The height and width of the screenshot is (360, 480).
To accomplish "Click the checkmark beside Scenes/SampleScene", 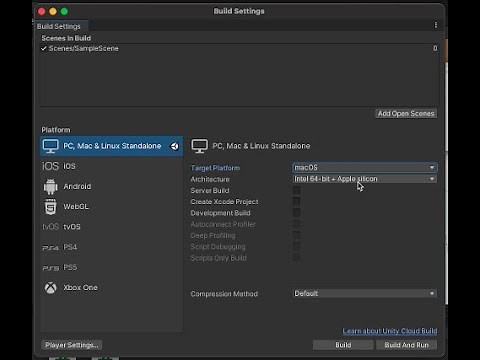I will (44, 48).
